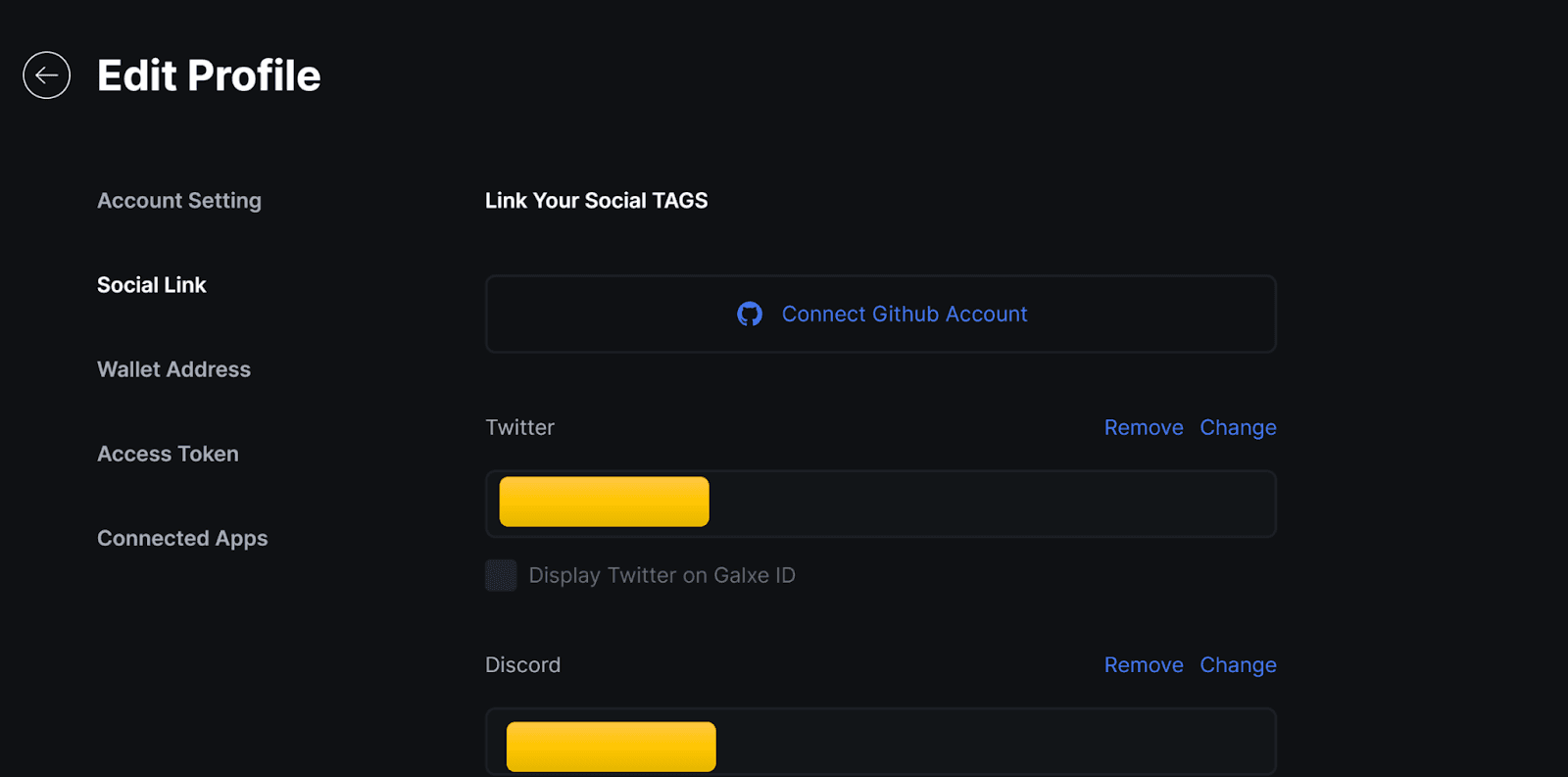The height and width of the screenshot is (777, 1568).
Task: Click the Discord username field
Action: [881, 742]
